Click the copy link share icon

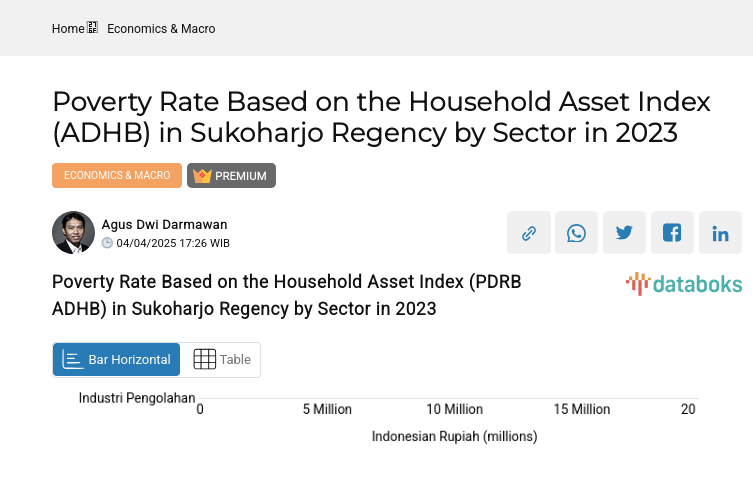tap(528, 233)
